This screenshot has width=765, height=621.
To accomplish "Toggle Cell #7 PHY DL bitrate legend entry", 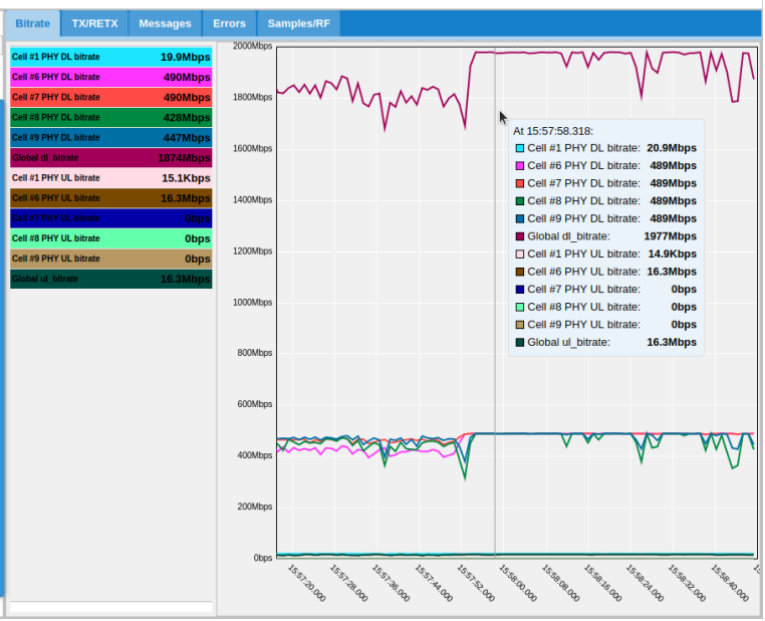I will click(x=111, y=97).
